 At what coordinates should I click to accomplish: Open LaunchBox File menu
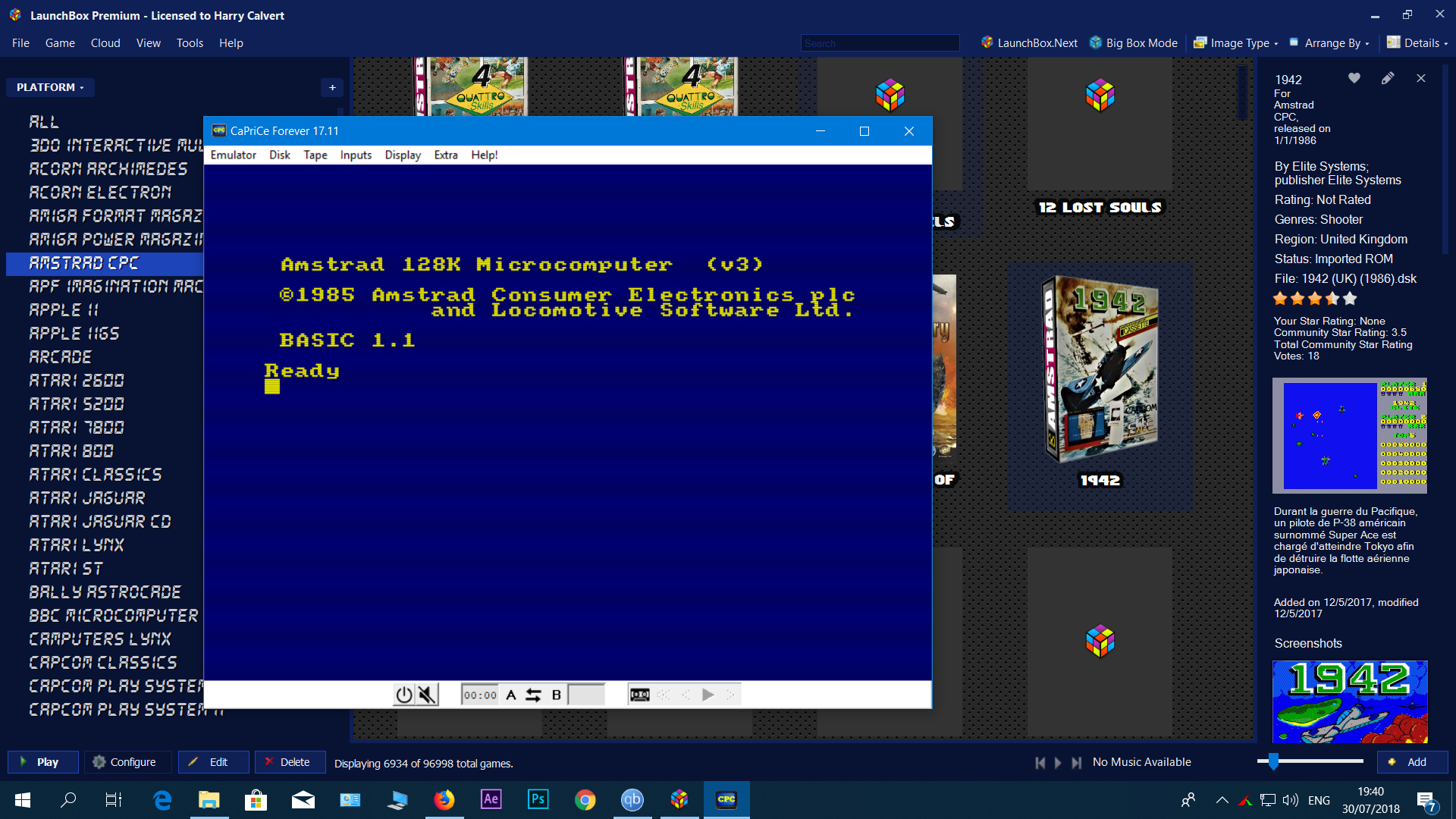click(x=20, y=43)
